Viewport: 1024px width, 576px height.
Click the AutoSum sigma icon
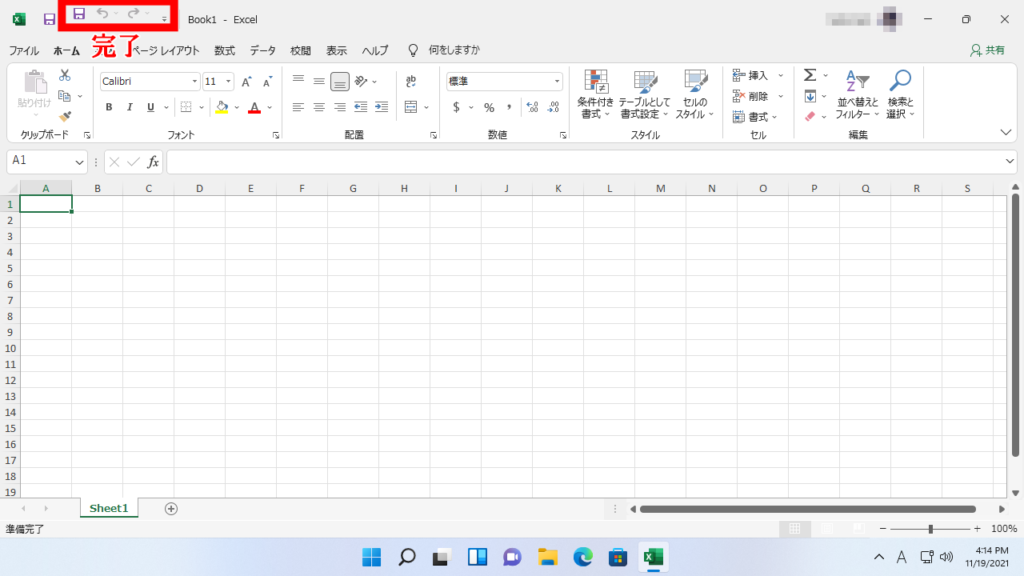click(x=810, y=75)
